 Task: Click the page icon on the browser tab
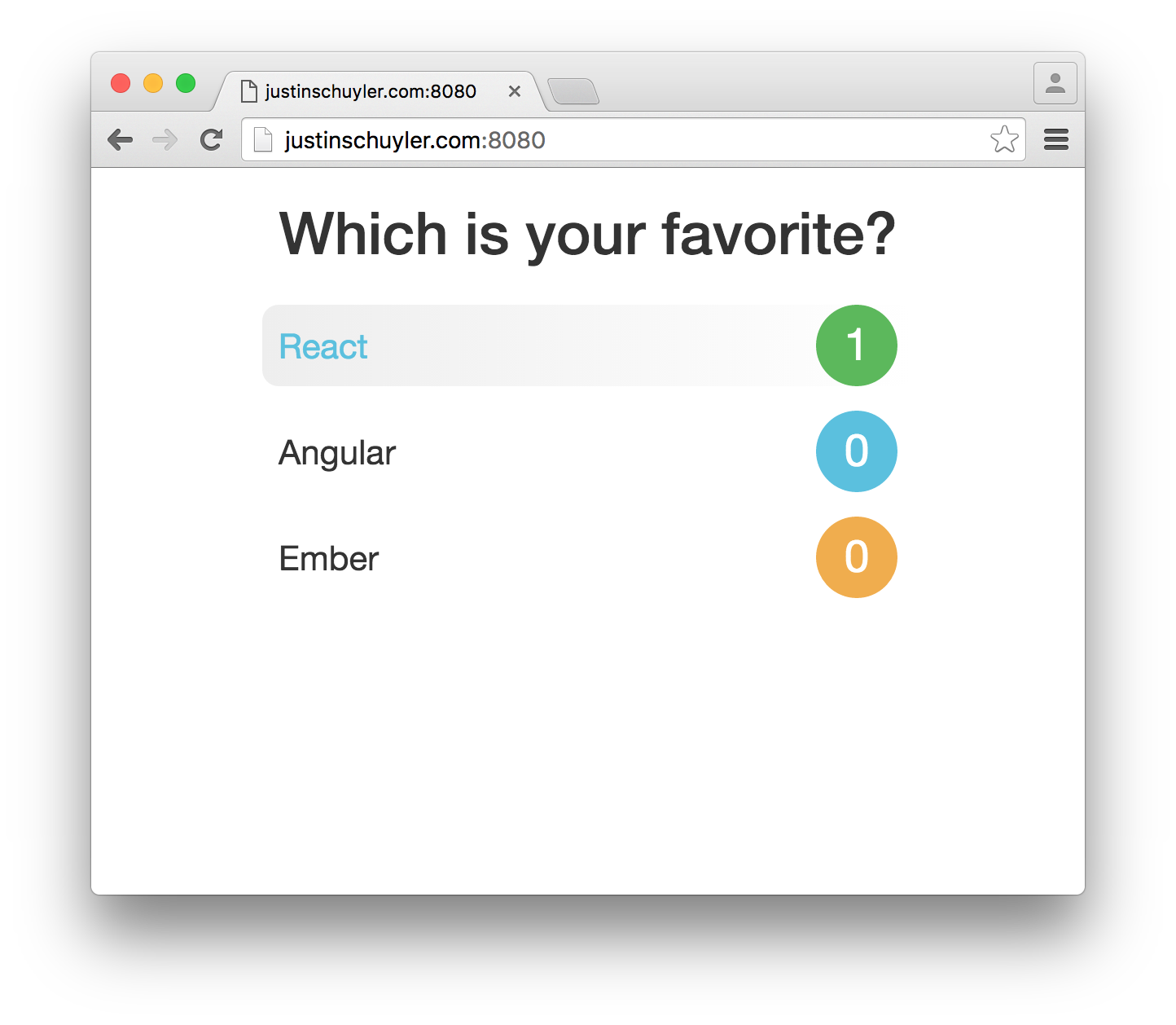pyautogui.click(x=248, y=90)
